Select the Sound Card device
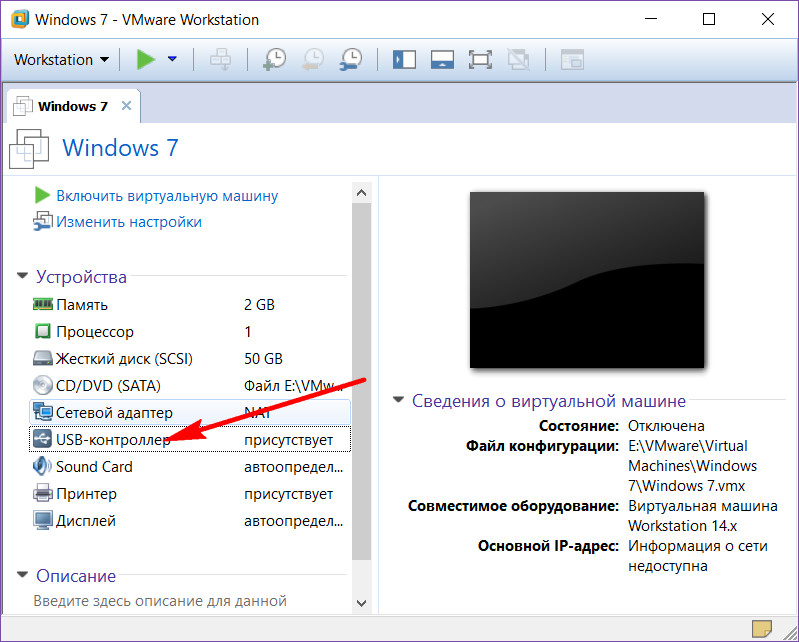The image size is (799, 642). tap(190, 467)
